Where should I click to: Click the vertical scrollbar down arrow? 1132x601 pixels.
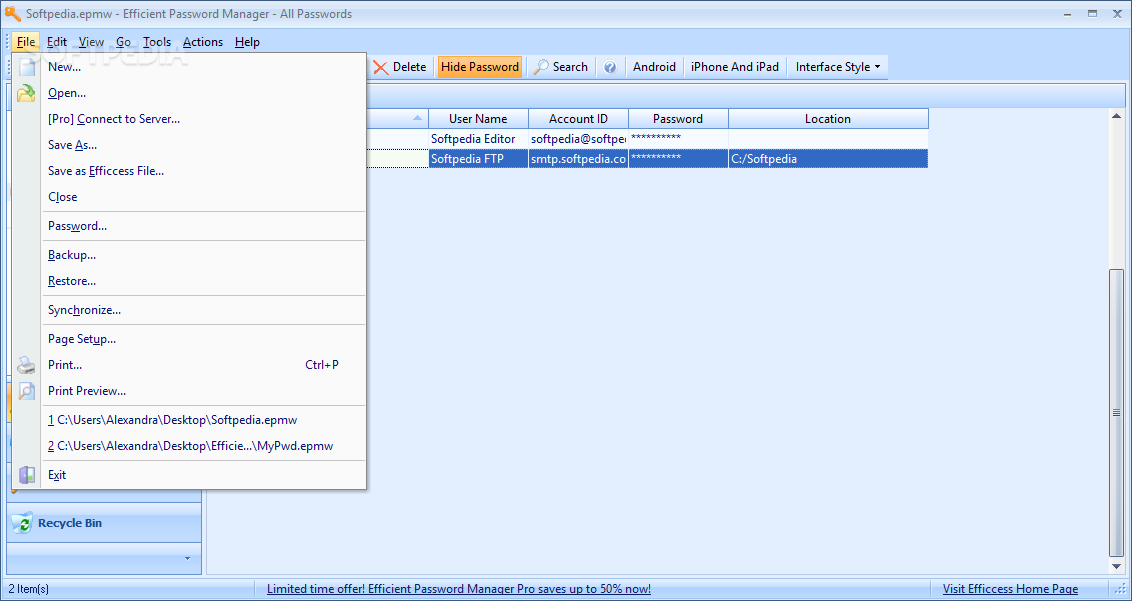tap(1117, 567)
